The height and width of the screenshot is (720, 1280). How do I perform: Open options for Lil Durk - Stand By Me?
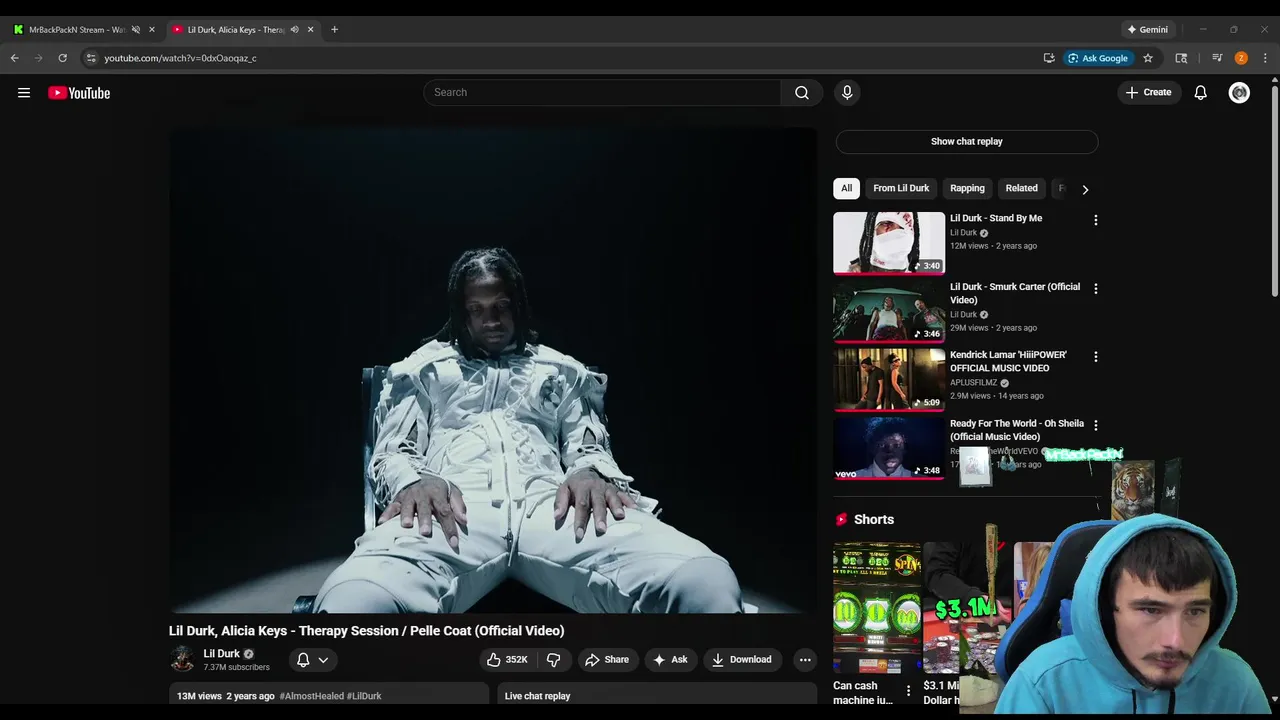pos(1096,220)
